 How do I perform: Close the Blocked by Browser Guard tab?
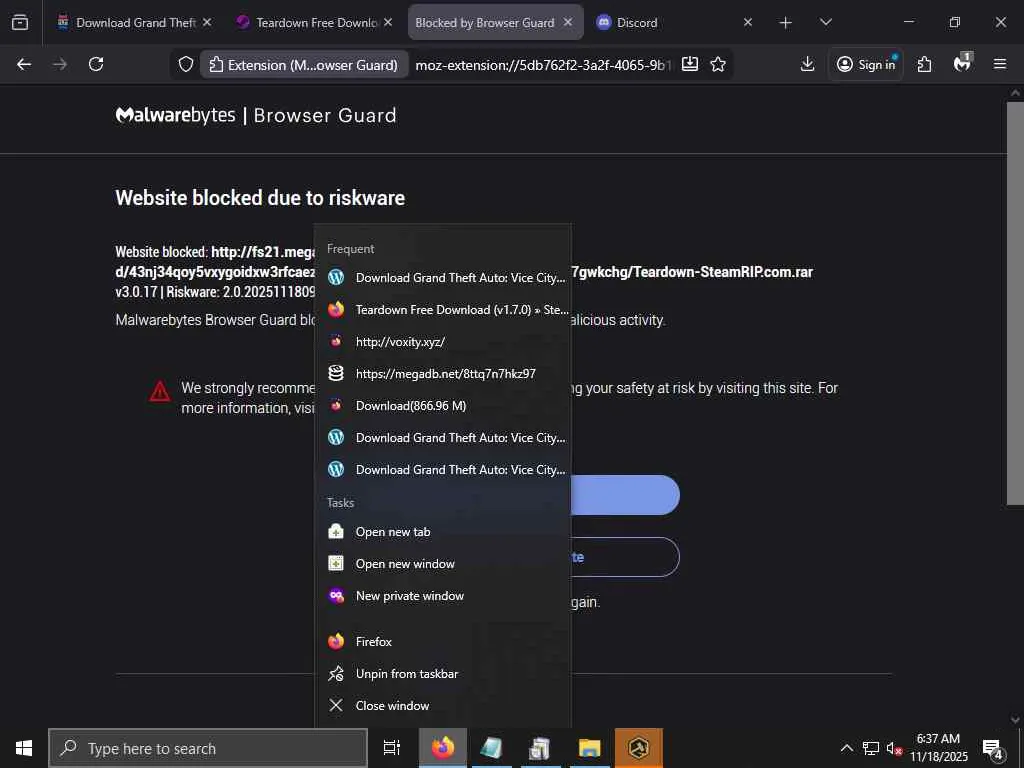tap(568, 22)
